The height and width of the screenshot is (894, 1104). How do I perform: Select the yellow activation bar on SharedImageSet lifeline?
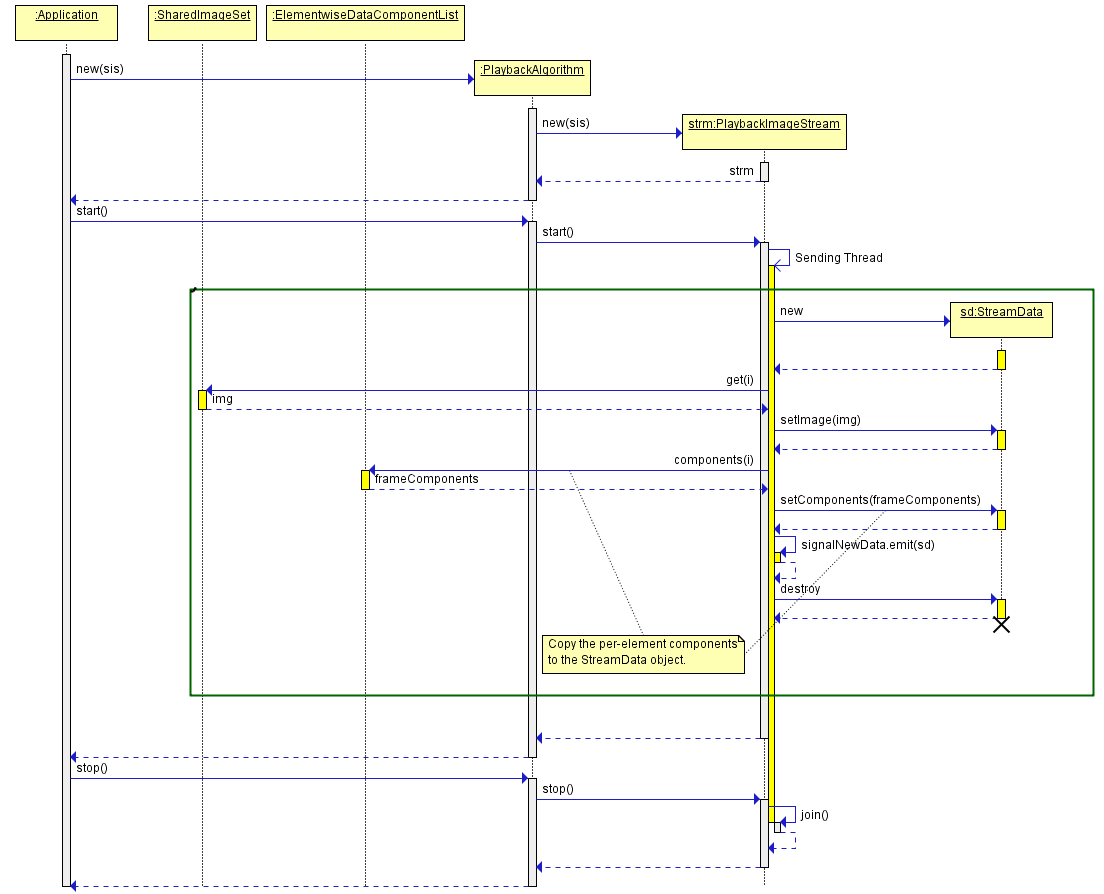pos(202,400)
